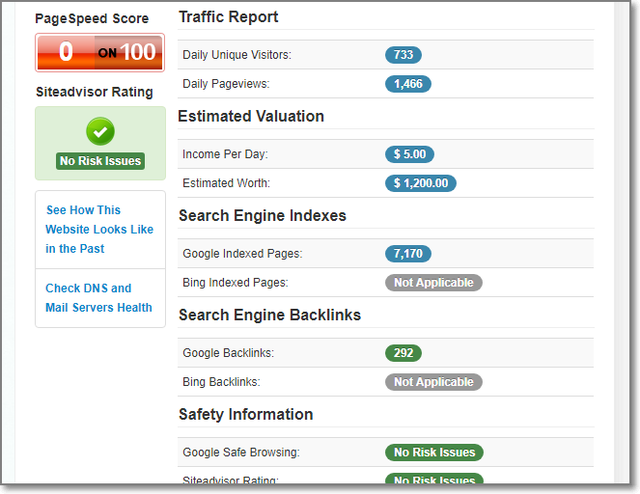Click the Google Backlinks 292 badge
Viewport: 640px width, 494px height.
click(403, 353)
